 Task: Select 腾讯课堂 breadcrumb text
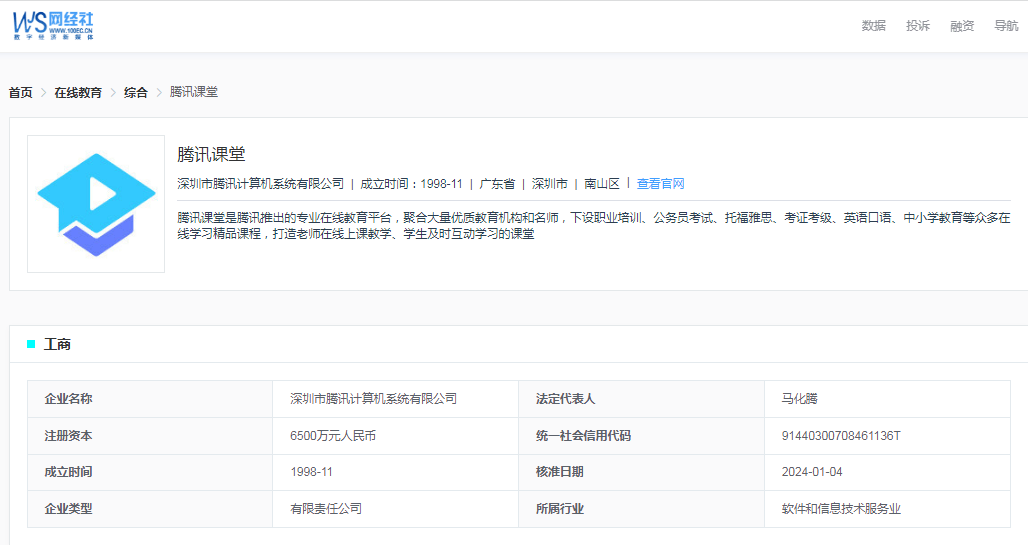[193, 92]
